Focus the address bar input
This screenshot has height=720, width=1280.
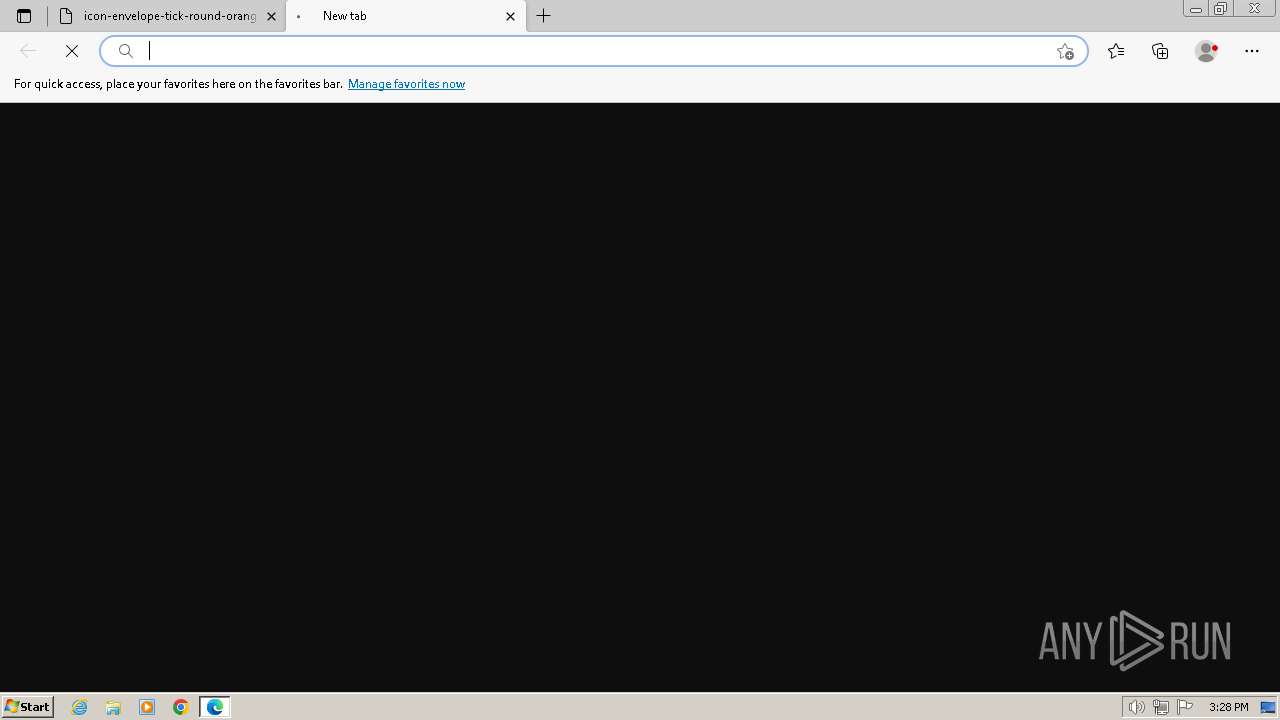pyautogui.click(x=594, y=51)
